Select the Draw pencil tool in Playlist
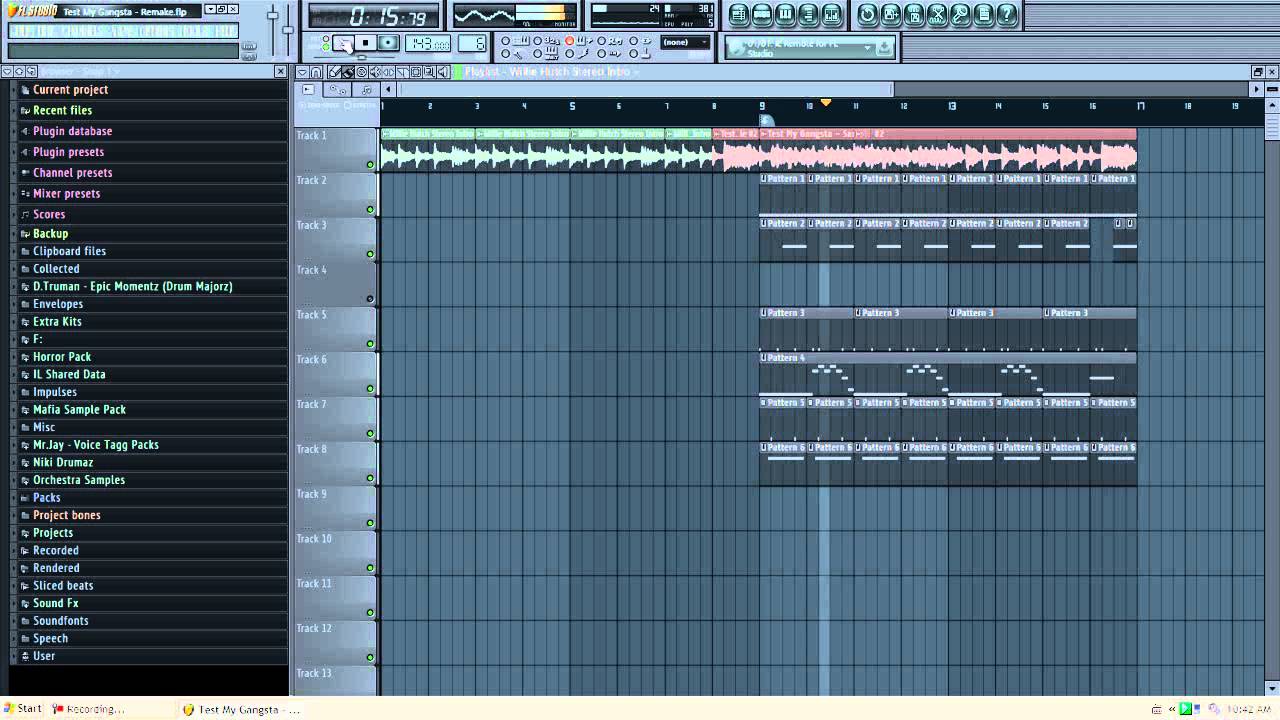The height and width of the screenshot is (720, 1280). click(x=334, y=72)
